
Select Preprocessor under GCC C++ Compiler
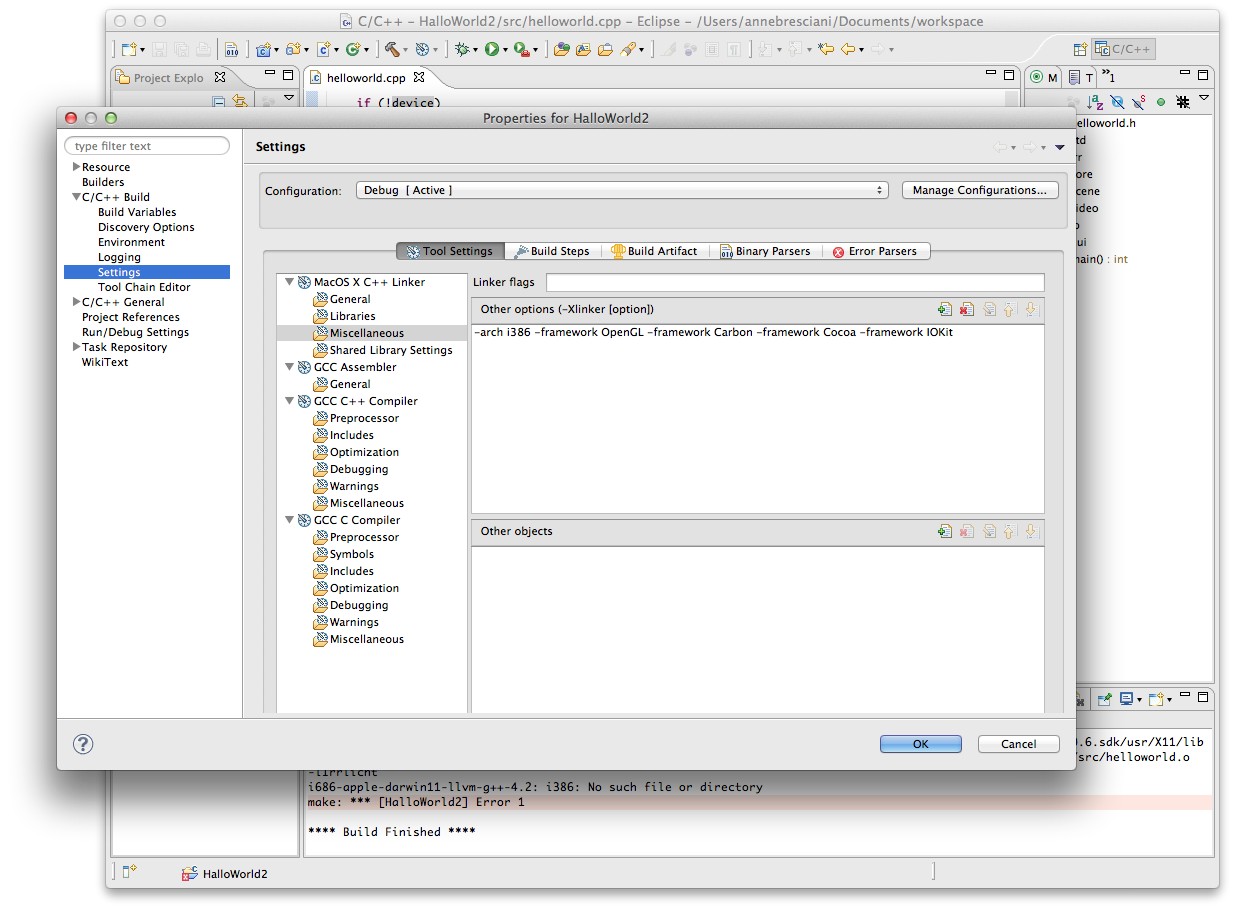click(x=364, y=418)
